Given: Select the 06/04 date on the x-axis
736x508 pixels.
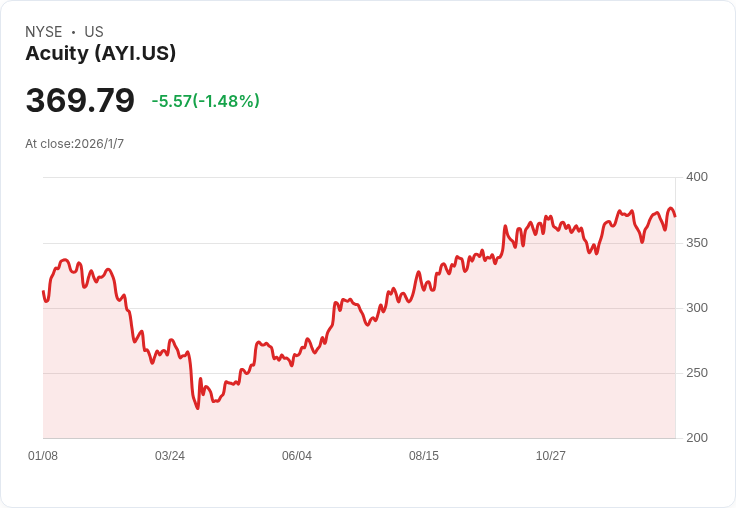Looking at the screenshot, I should click(x=297, y=456).
